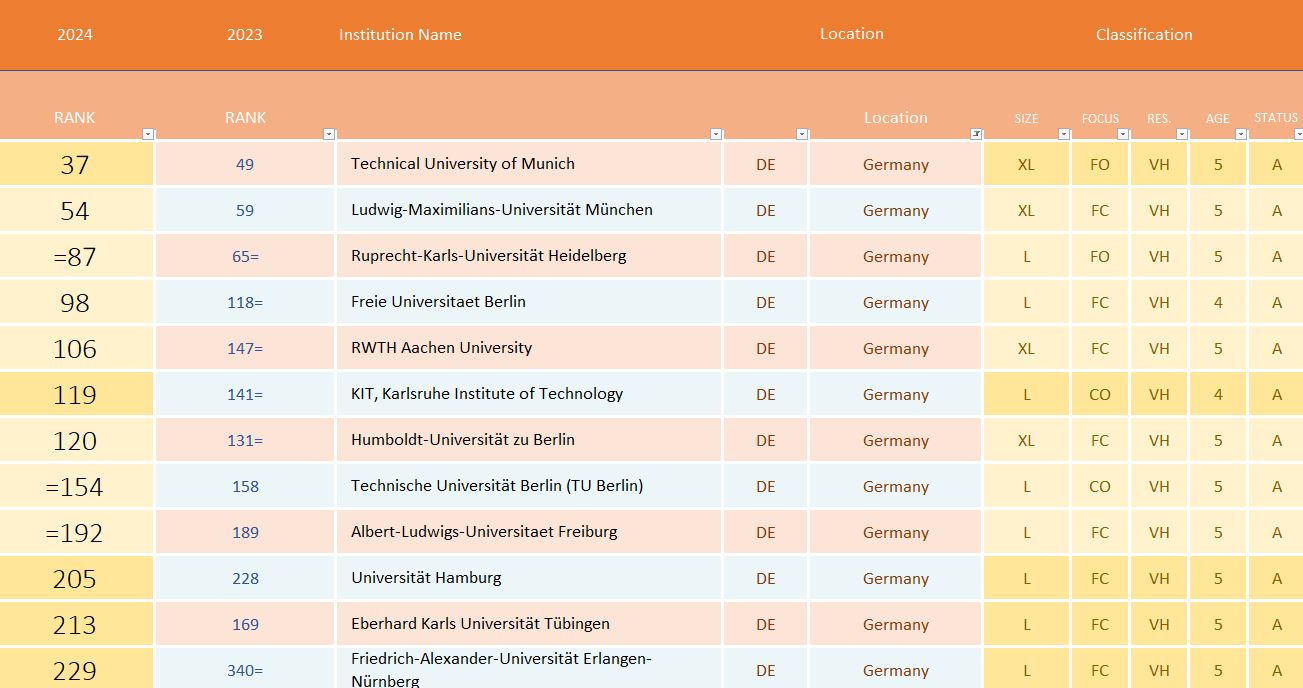Screen dimensions: 1303x688
Task: Select the 2023 rank cell showing 118=
Action: pyautogui.click(x=245, y=302)
